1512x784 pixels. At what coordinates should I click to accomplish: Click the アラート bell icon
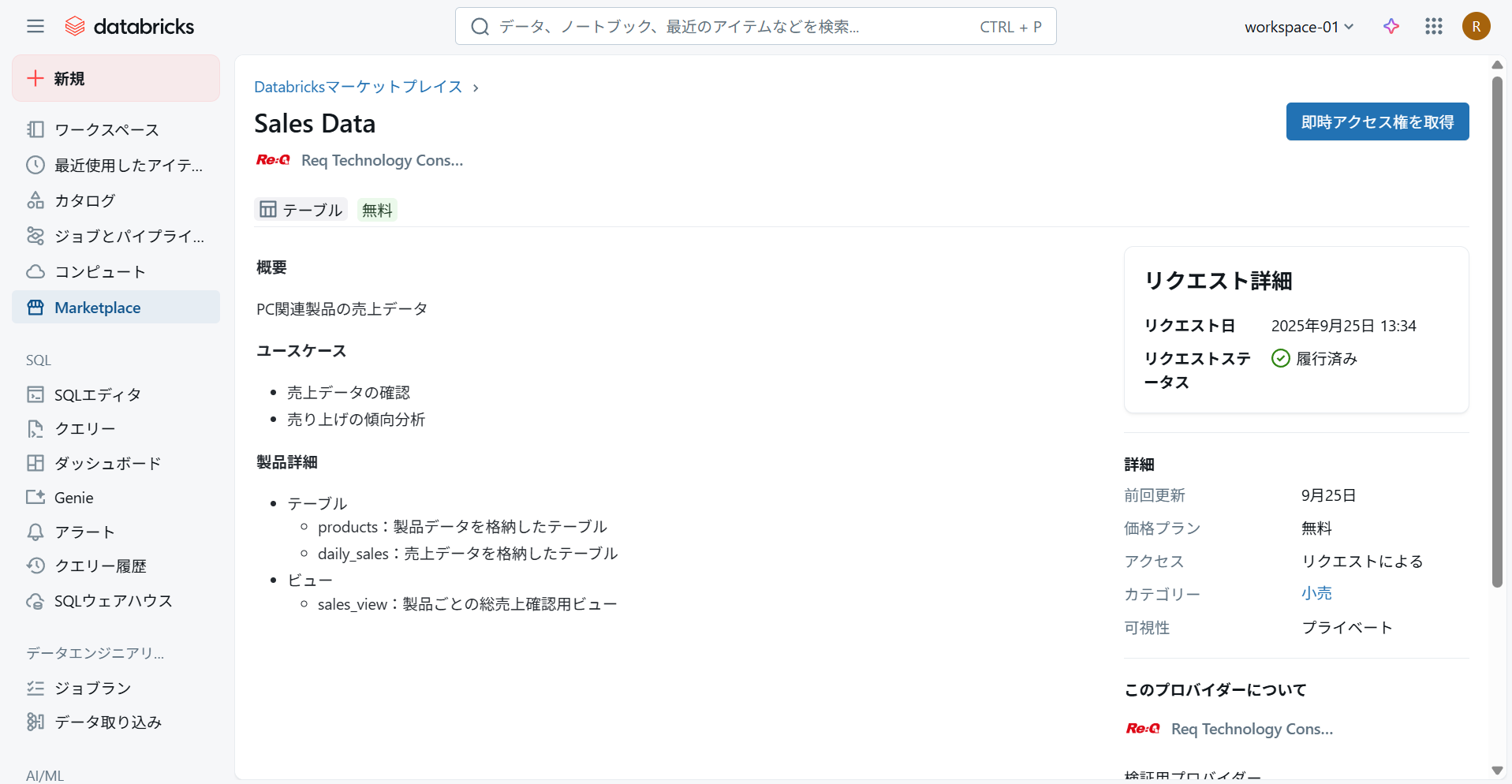click(x=35, y=532)
